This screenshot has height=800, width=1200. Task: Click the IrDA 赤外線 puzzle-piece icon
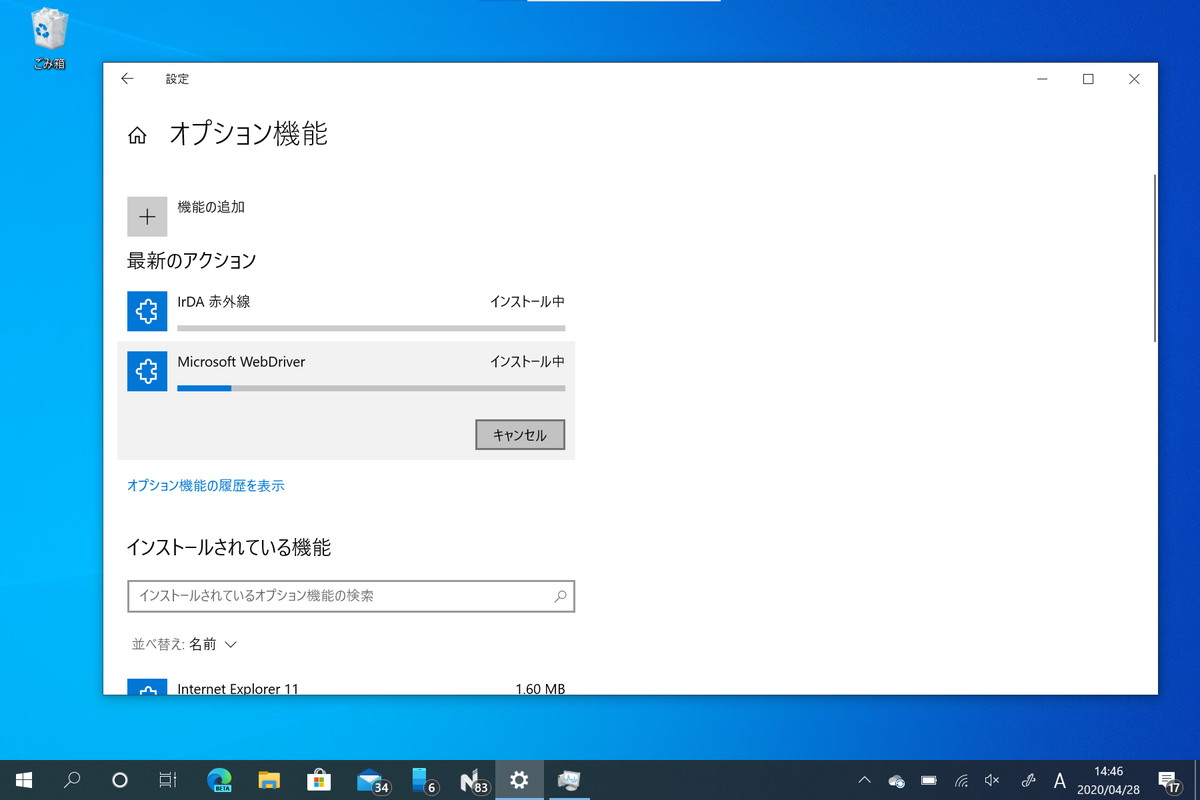click(x=147, y=311)
